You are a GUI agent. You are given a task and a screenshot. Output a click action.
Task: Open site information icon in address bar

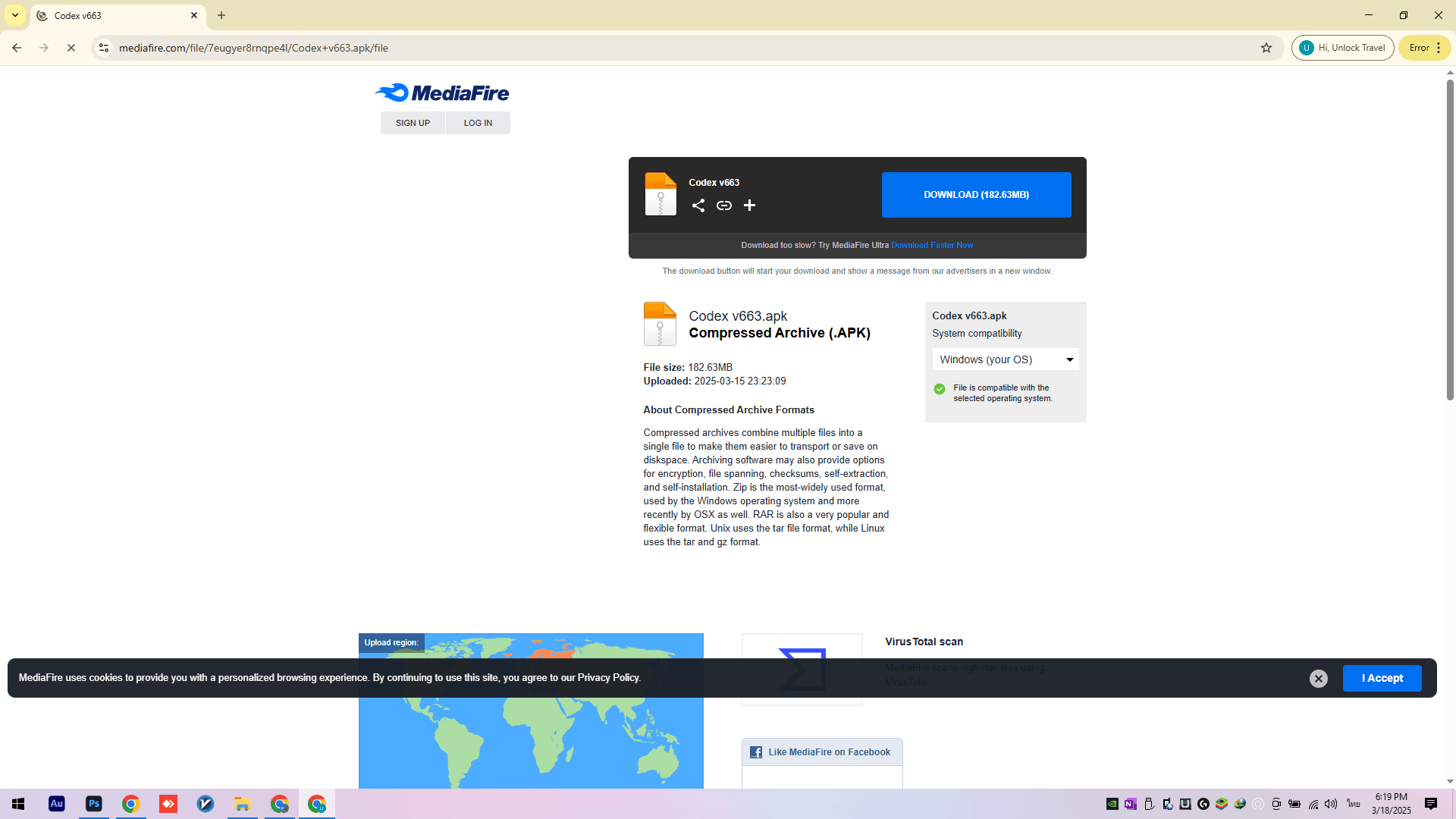pyautogui.click(x=104, y=48)
